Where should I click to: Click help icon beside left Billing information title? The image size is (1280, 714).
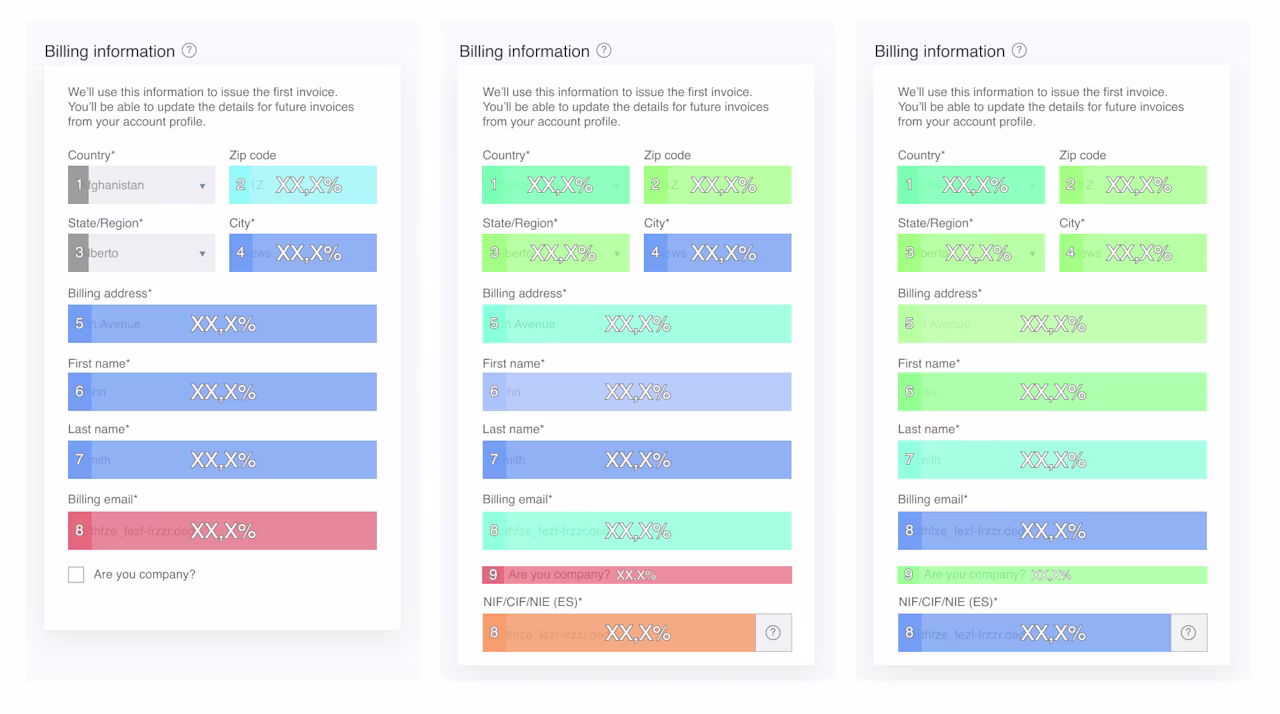pyautogui.click(x=189, y=51)
